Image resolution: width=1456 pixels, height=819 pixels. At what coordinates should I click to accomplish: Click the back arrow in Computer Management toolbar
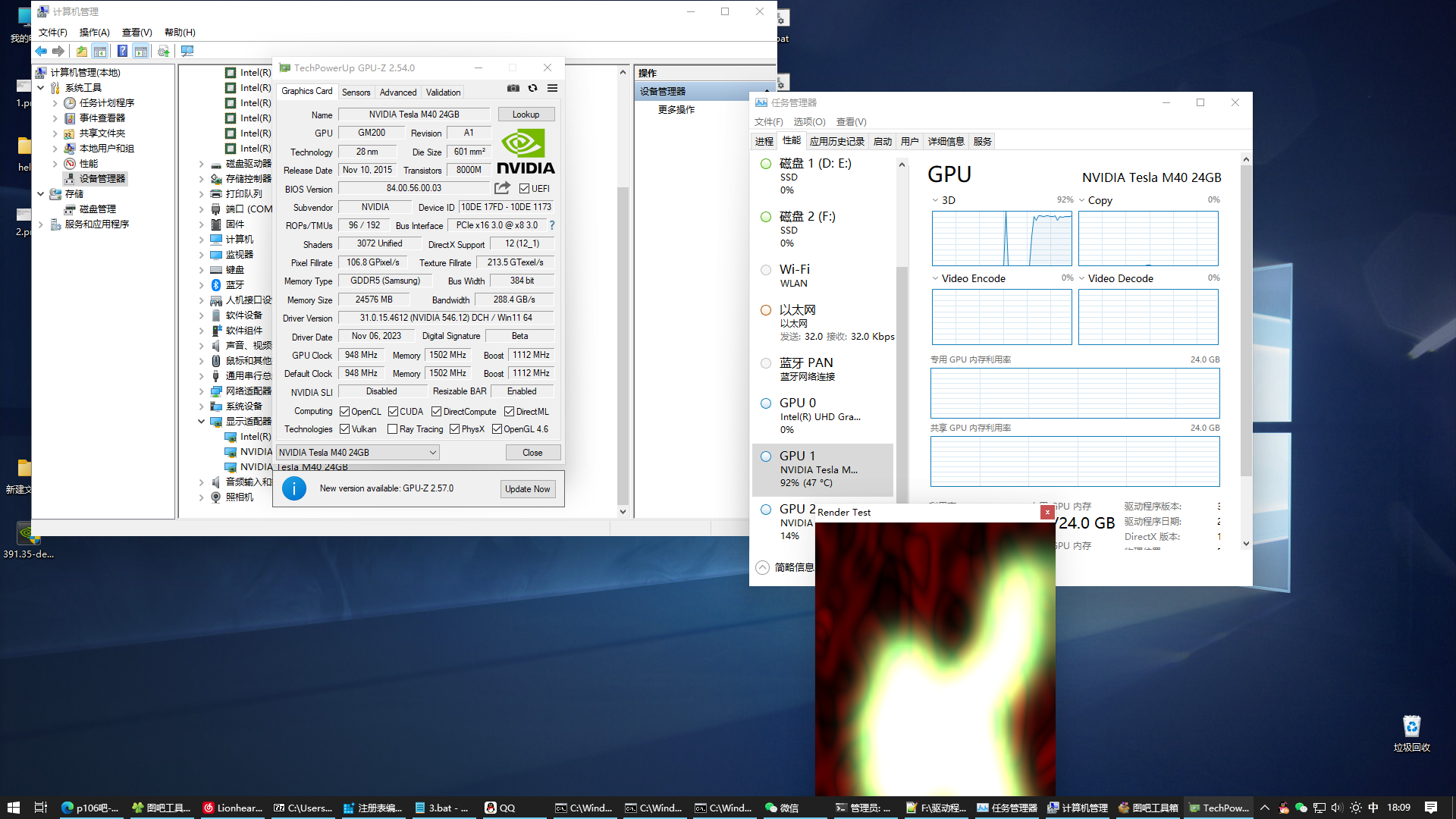tap(42, 52)
